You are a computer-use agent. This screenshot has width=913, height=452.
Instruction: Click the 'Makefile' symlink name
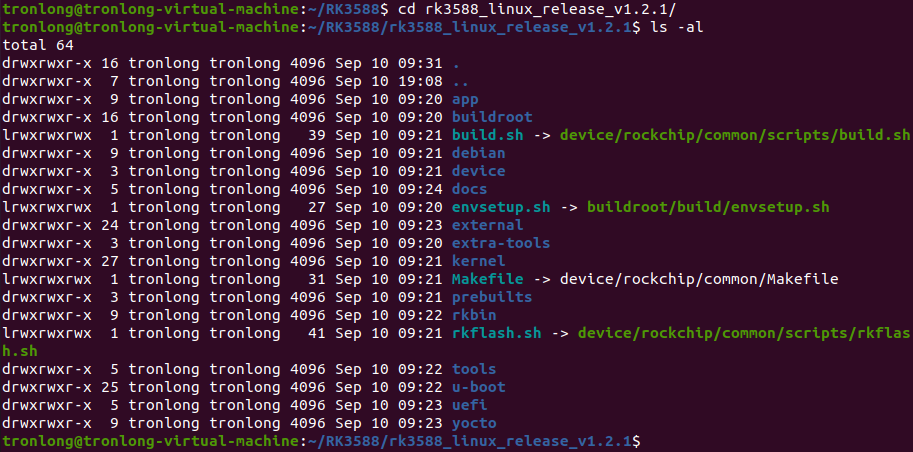tap(487, 279)
